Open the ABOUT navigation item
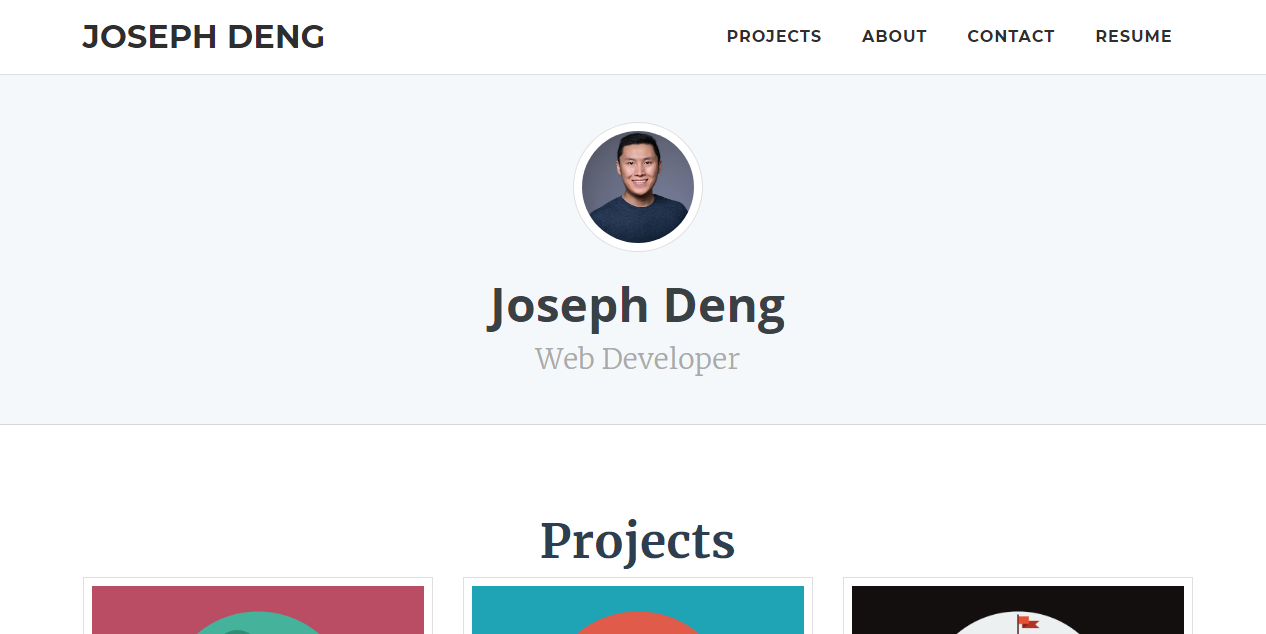 click(893, 36)
